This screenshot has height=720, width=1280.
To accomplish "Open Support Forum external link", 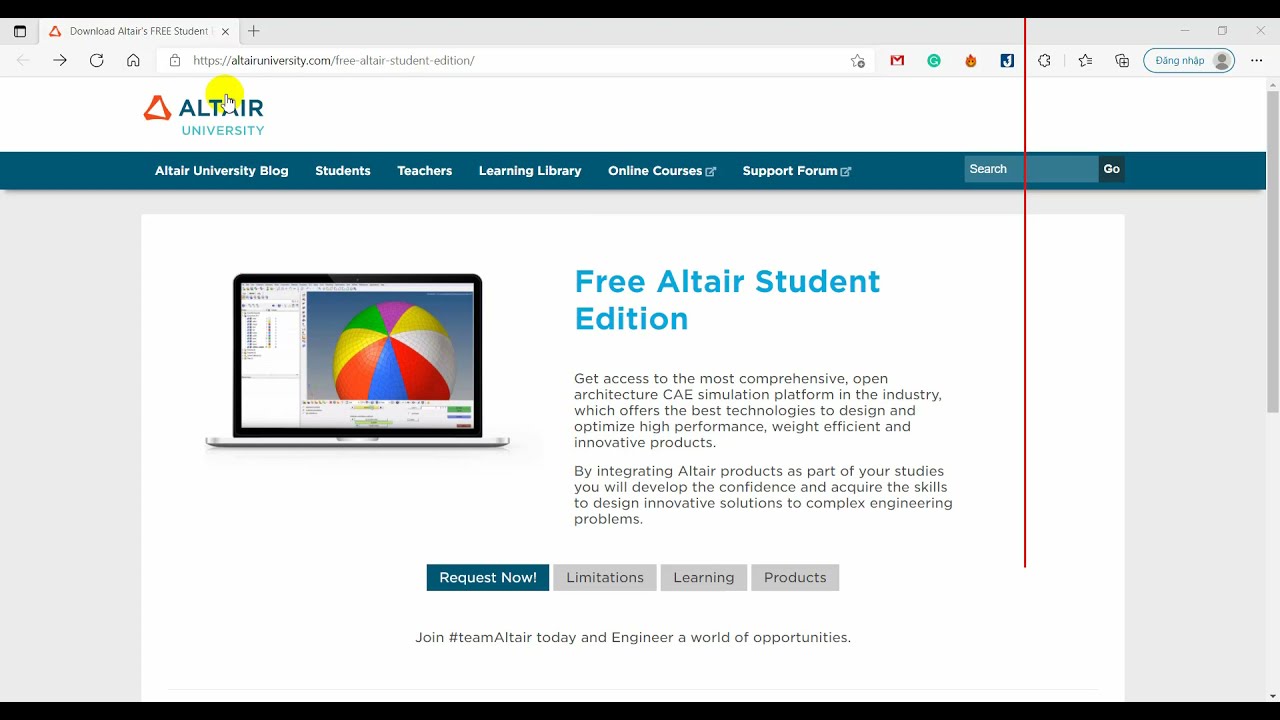I will [x=797, y=171].
